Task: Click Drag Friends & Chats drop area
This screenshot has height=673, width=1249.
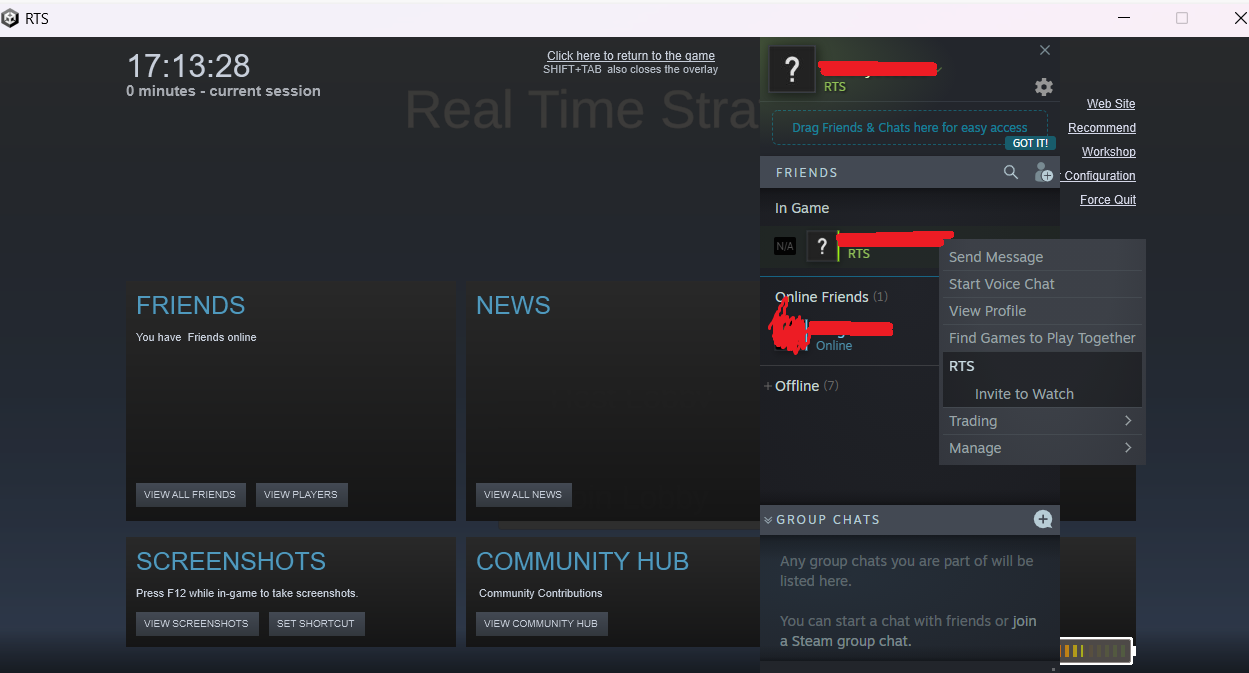Action: (x=910, y=128)
